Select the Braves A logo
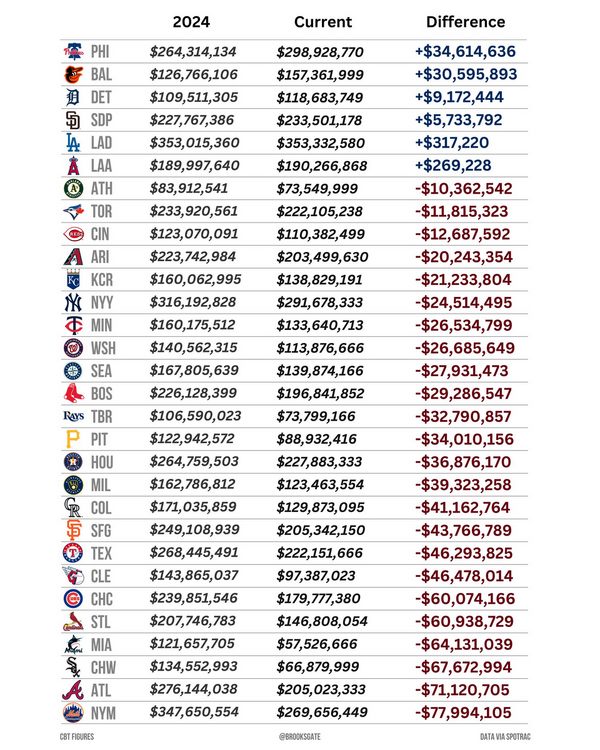This screenshot has height=750, width=600. coord(73,690)
